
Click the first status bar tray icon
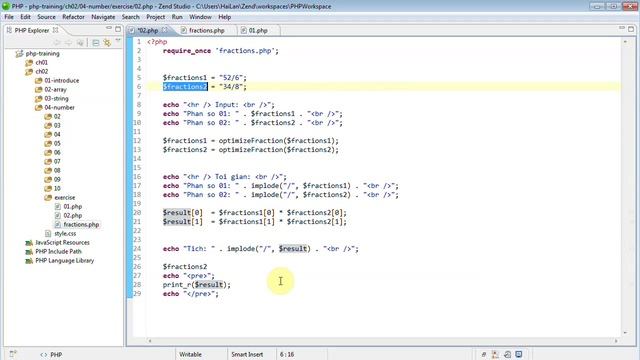coord(484,354)
